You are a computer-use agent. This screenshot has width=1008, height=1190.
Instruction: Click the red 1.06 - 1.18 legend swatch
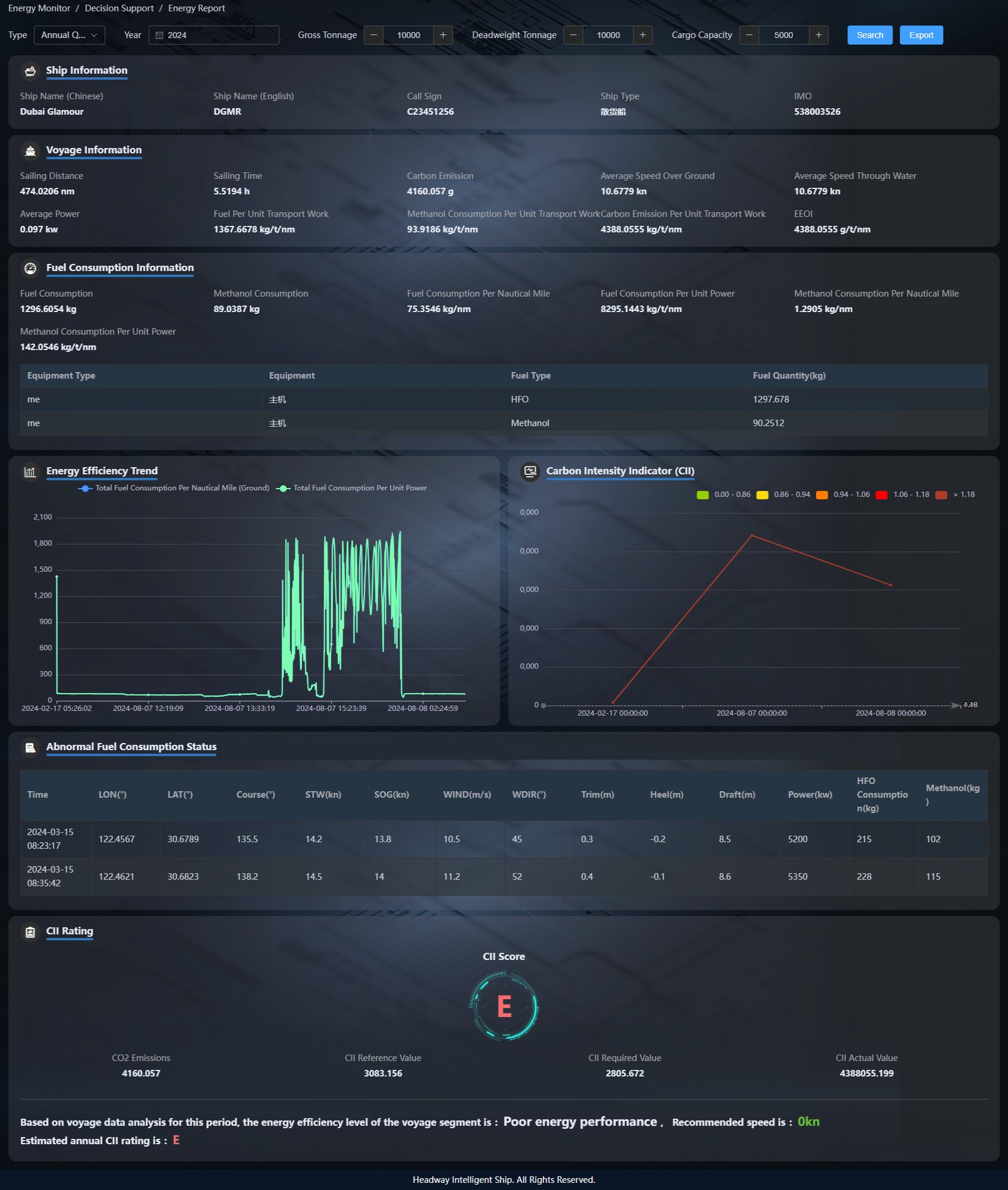[x=881, y=495]
